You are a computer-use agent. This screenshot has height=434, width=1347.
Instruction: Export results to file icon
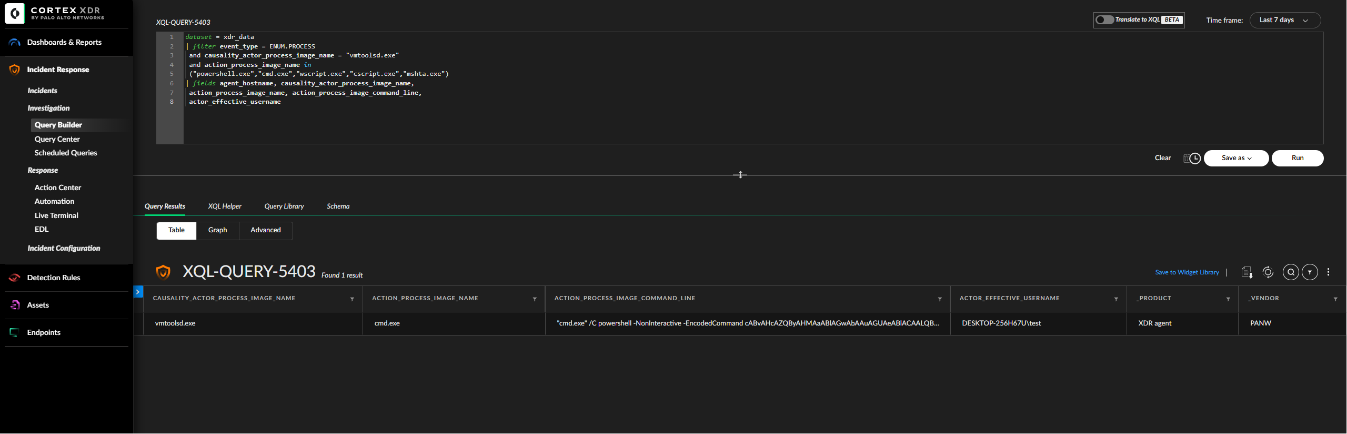coord(1247,272)
